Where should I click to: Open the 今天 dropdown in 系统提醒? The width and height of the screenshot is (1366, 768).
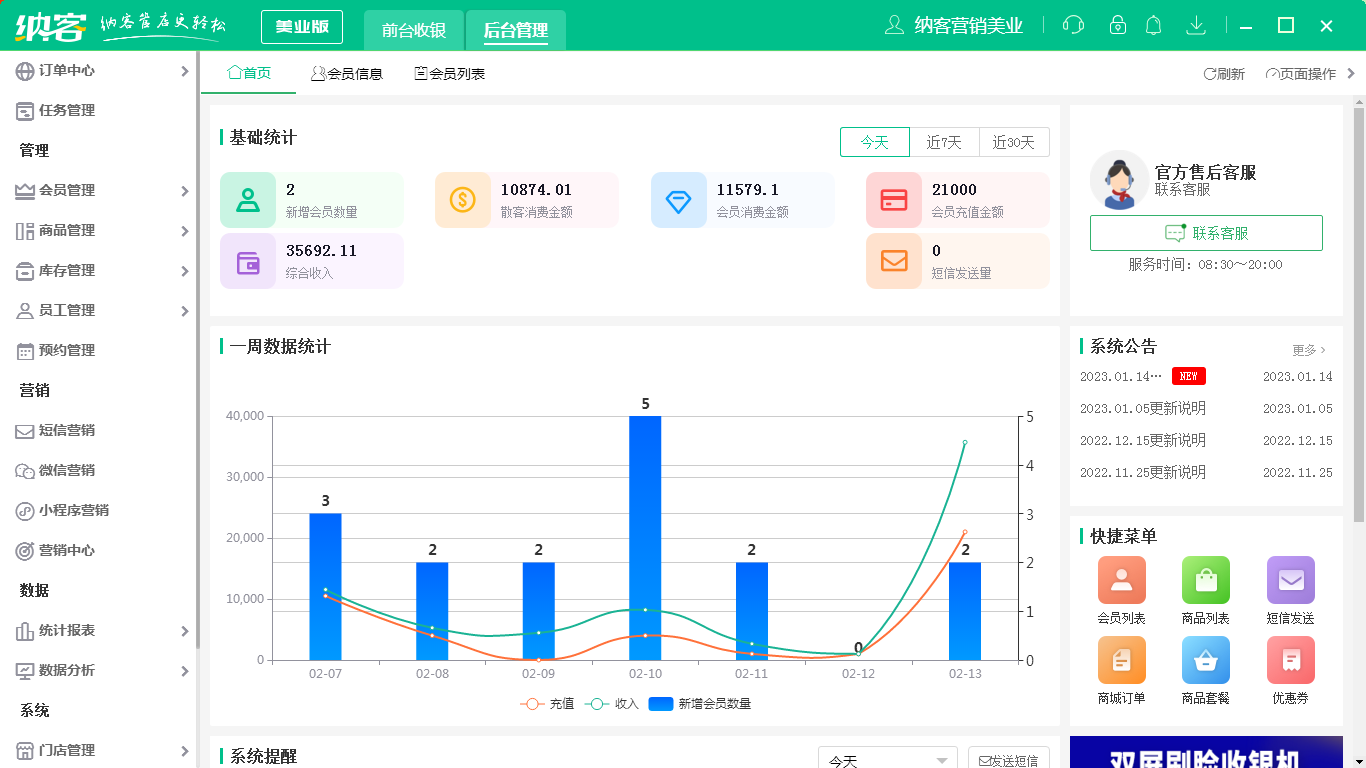click(888, 759)
